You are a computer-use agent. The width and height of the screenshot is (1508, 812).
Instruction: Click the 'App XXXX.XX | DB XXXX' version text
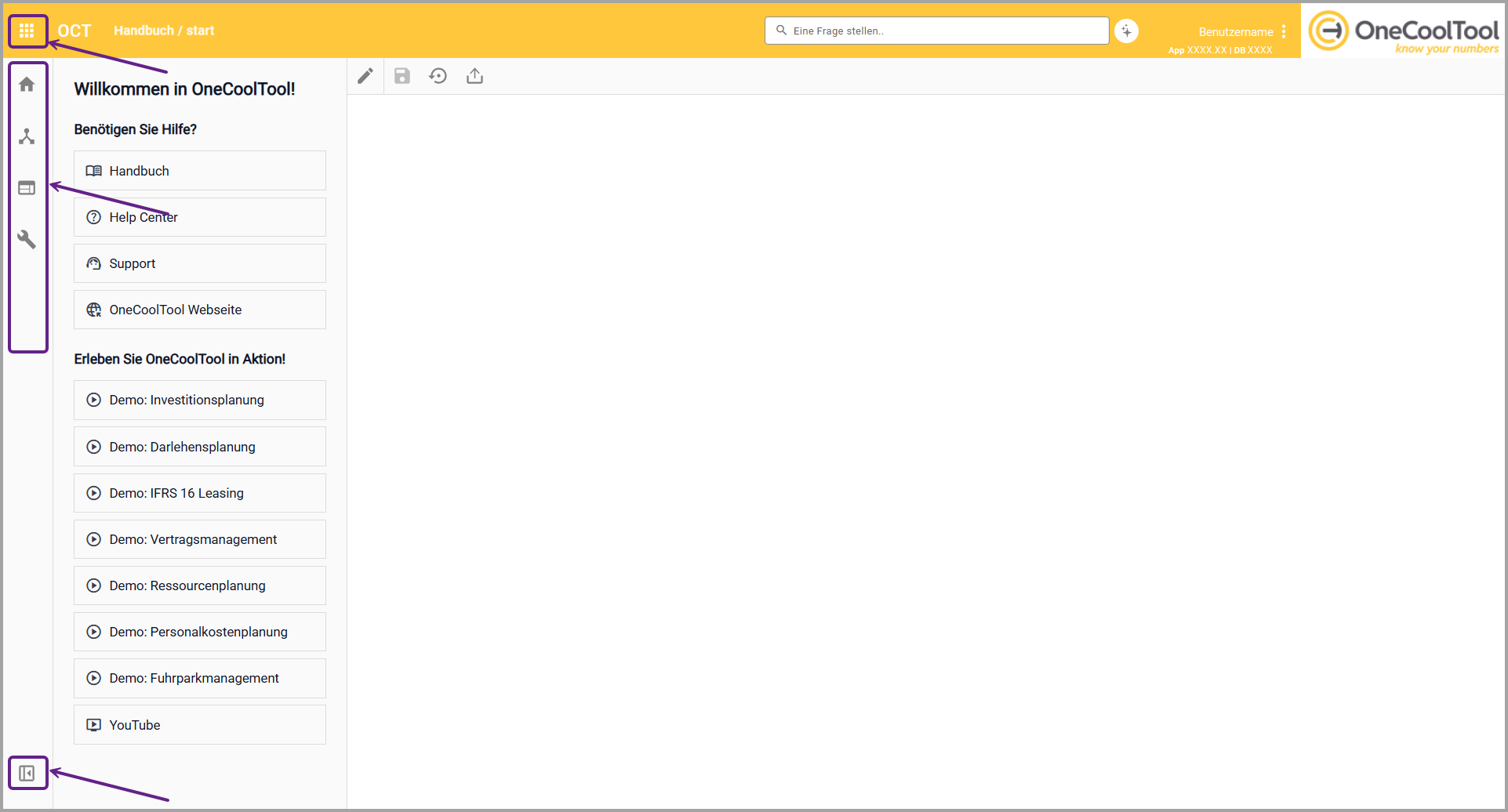pos(1220,50)
